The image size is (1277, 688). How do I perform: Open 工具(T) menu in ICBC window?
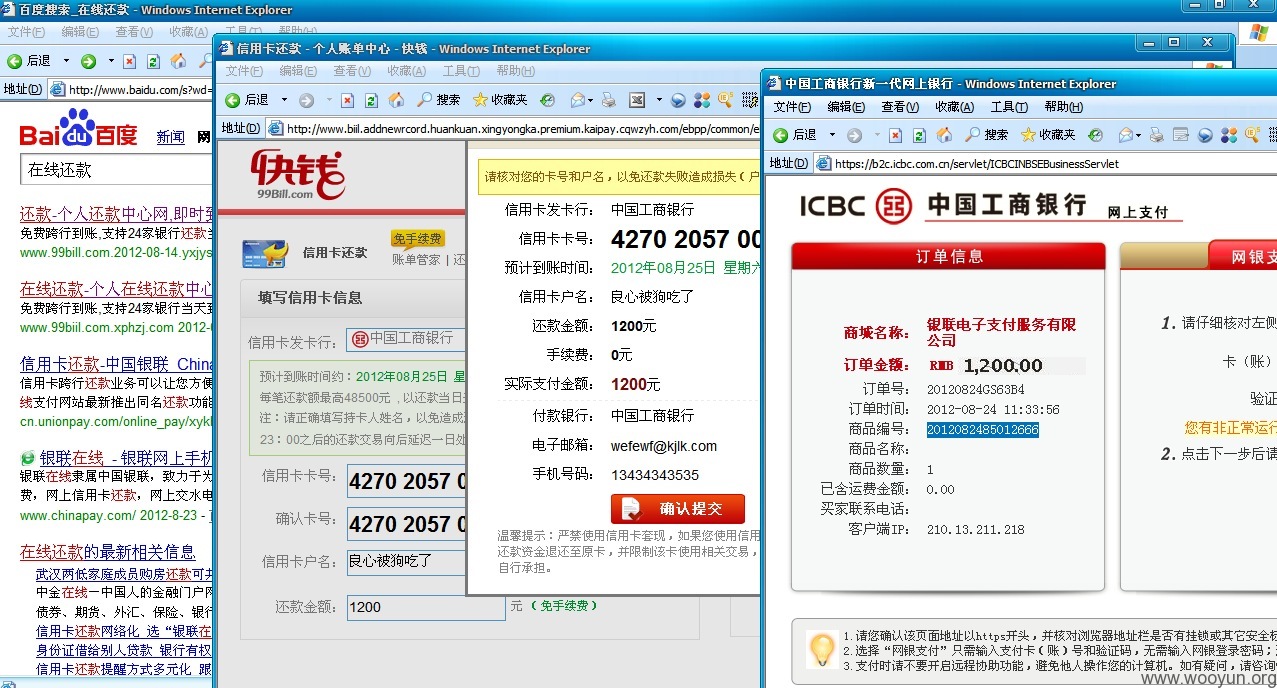point(1009,107)
